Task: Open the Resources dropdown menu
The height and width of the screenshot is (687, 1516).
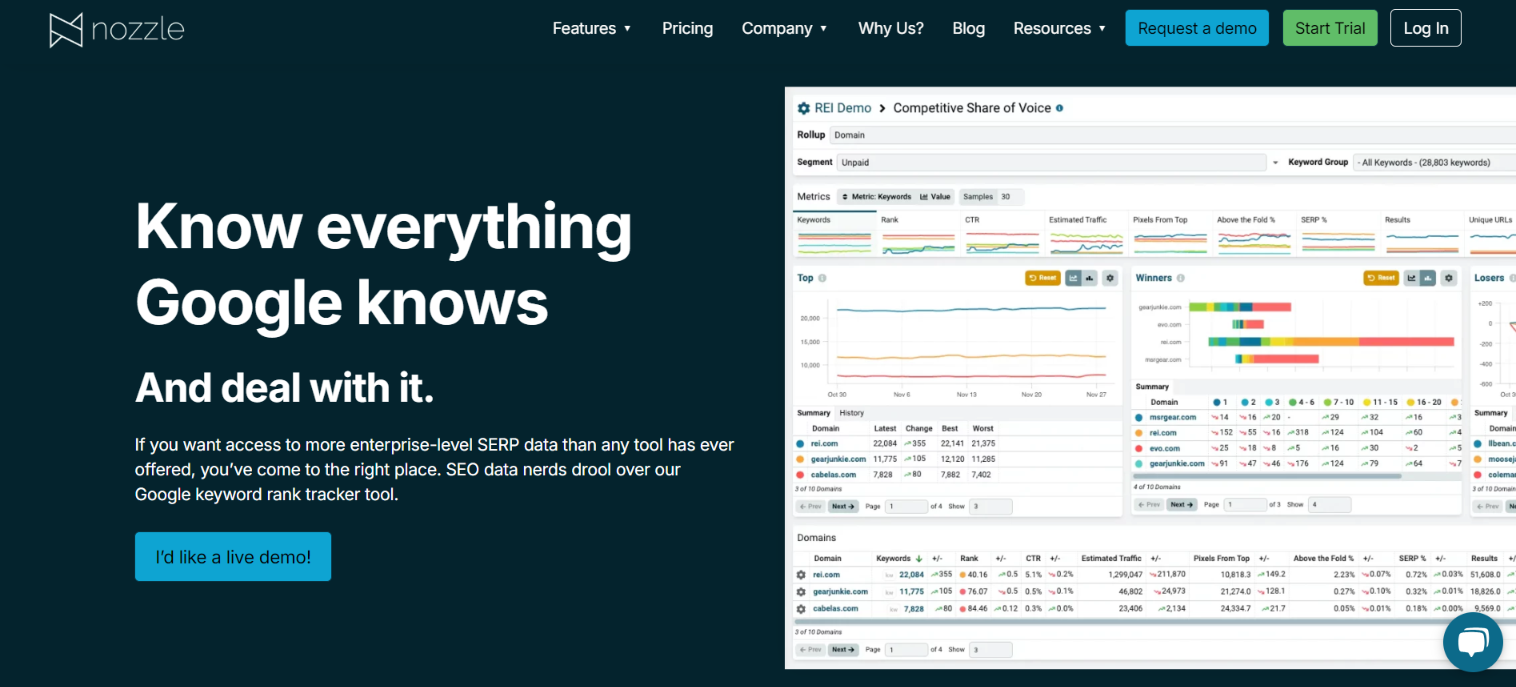Action: click(1060, 28)
